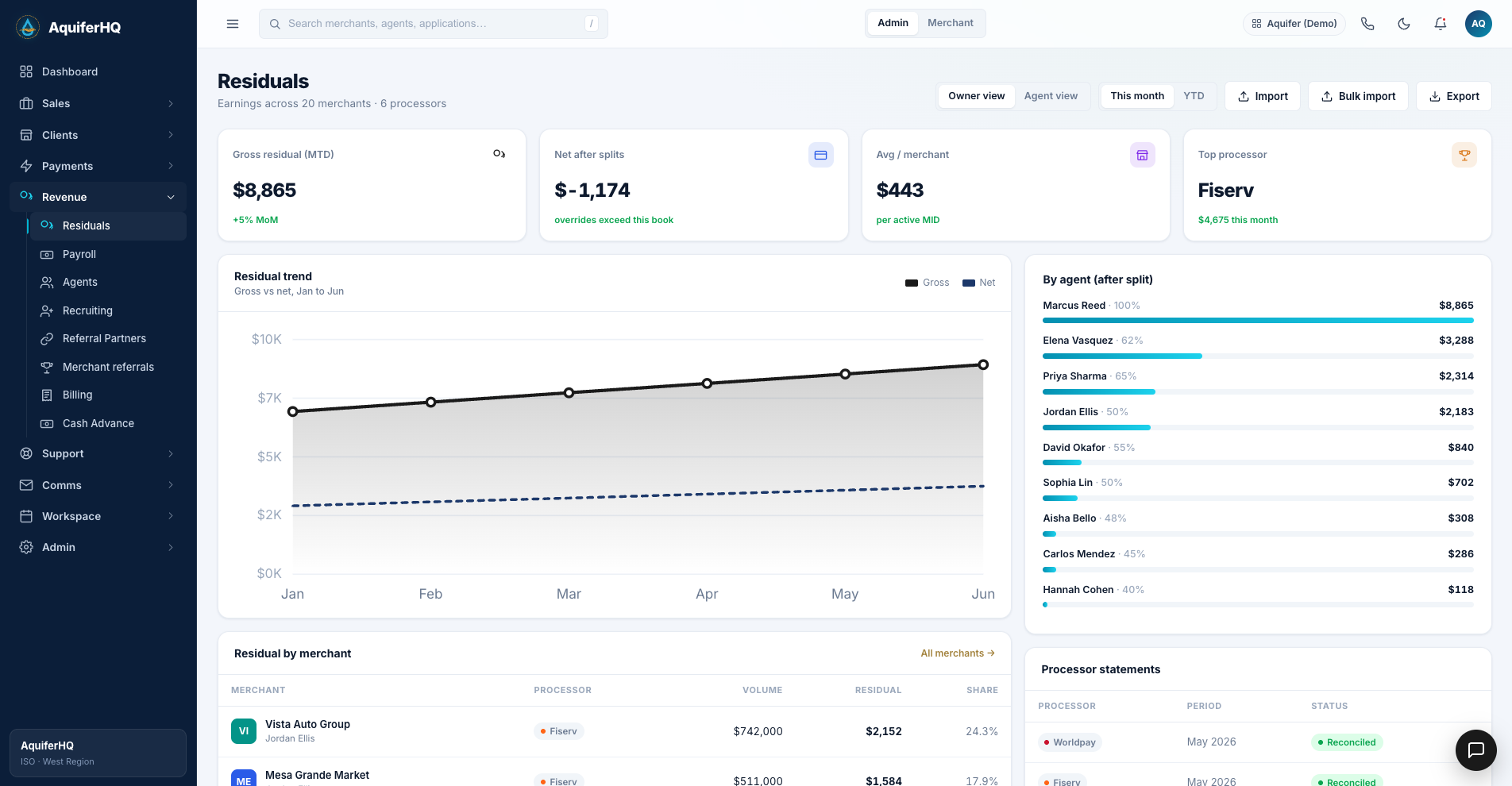Click the Export button
This screenshot has width=1512, height=786.
1454,96
